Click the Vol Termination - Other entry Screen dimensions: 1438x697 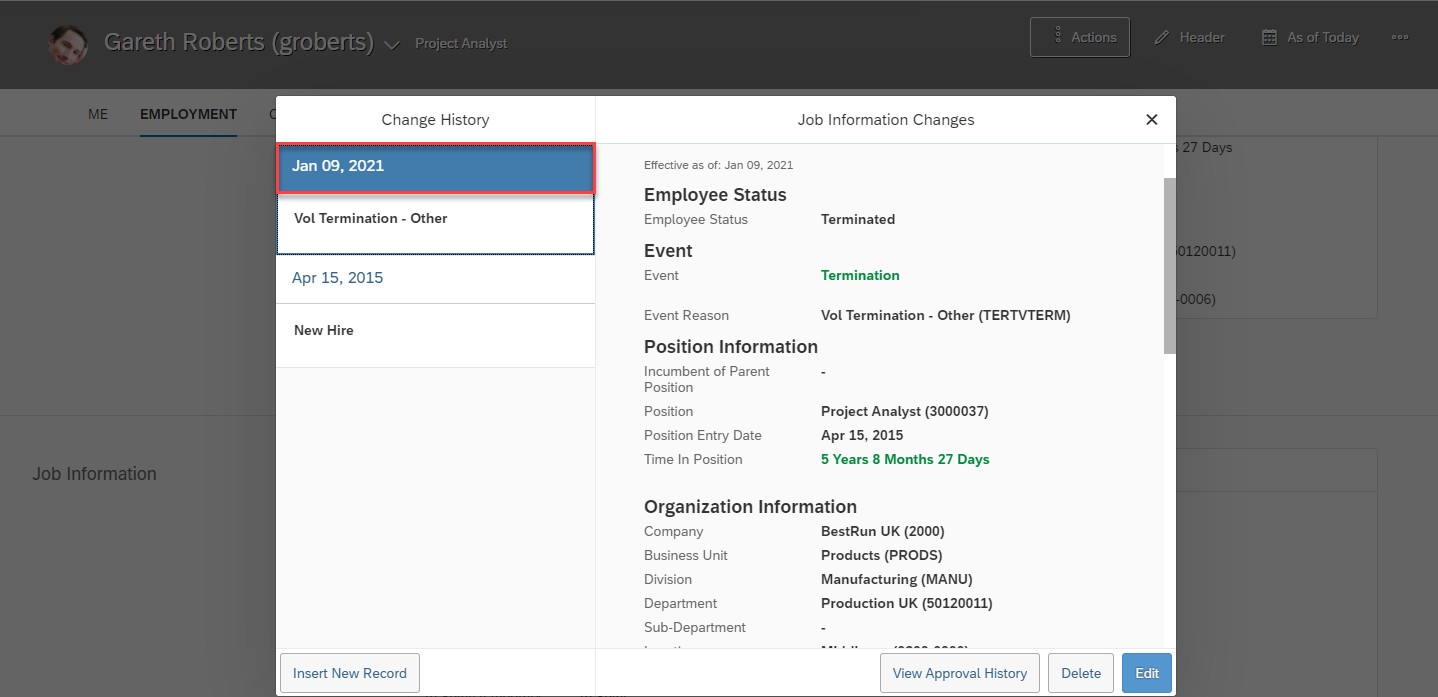tap(436, 223)
